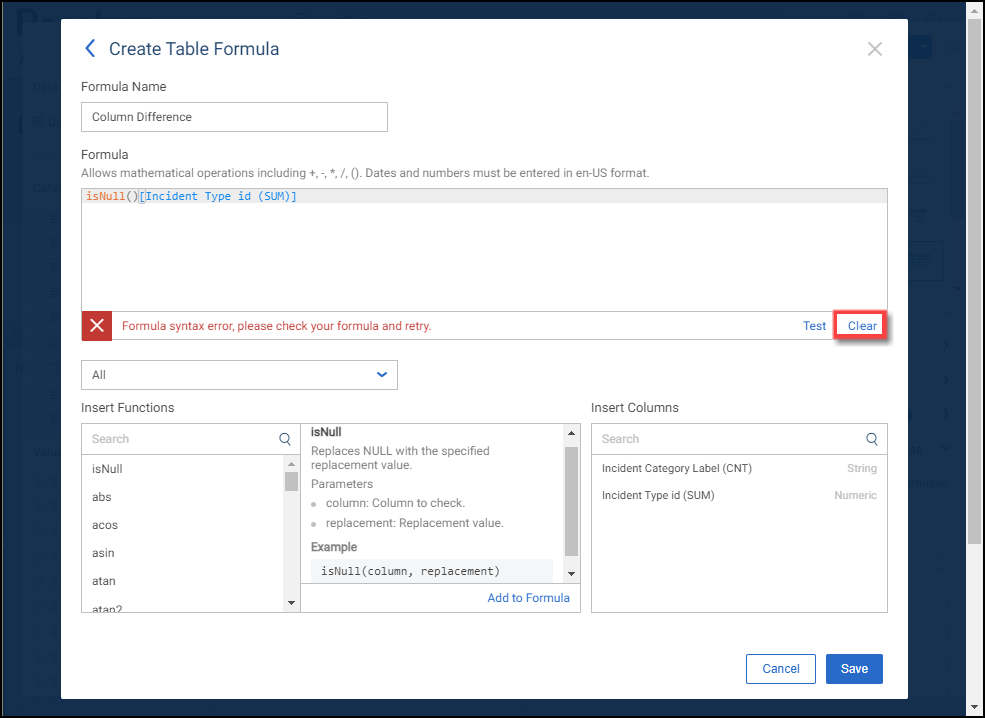Viewport: 985px width, 718px height.
Task: Select the abs function
Action: point(102,497)
